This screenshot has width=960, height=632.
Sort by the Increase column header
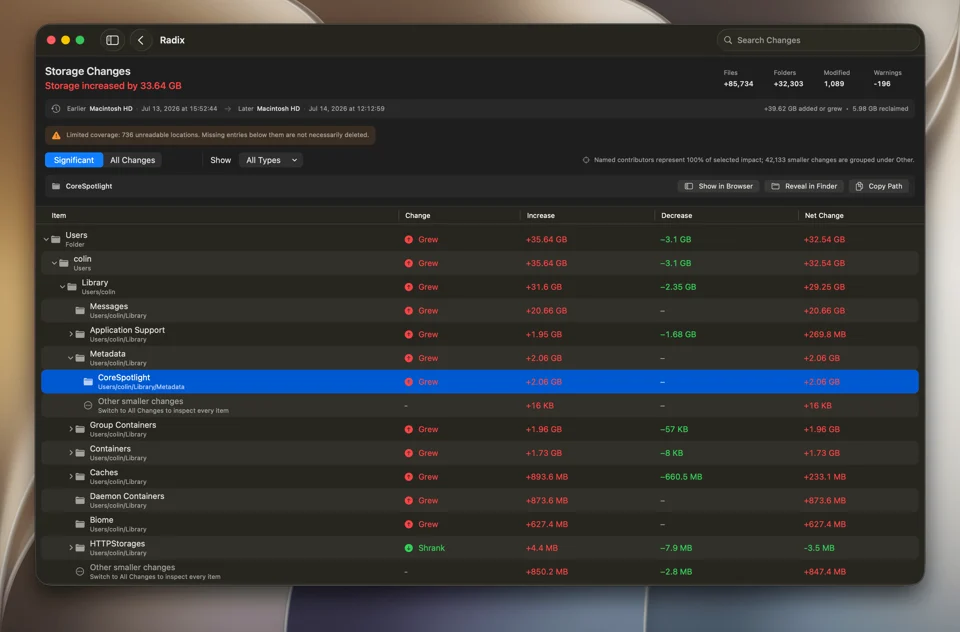pyautogui.click(x=541, y=216)
